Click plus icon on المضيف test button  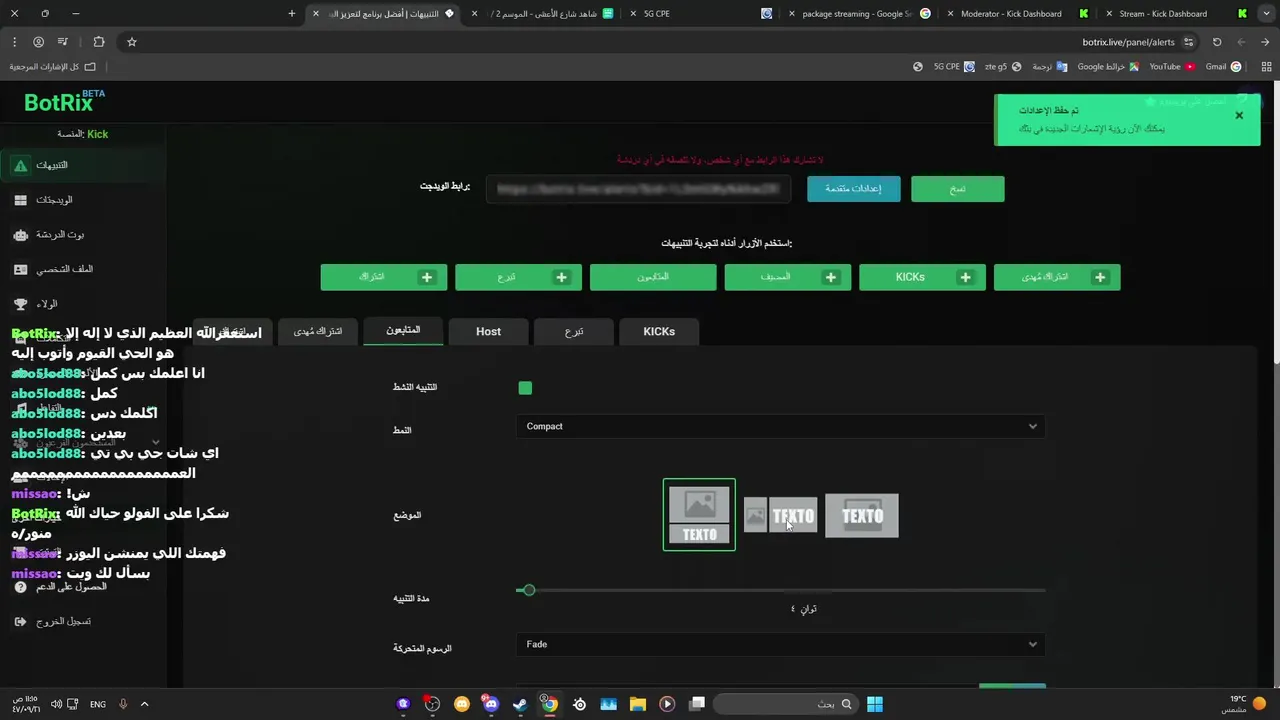coord(831,277)
